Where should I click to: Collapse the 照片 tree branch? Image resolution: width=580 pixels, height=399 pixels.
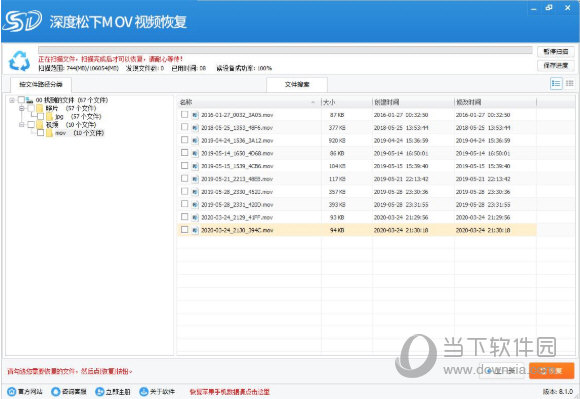21,108
